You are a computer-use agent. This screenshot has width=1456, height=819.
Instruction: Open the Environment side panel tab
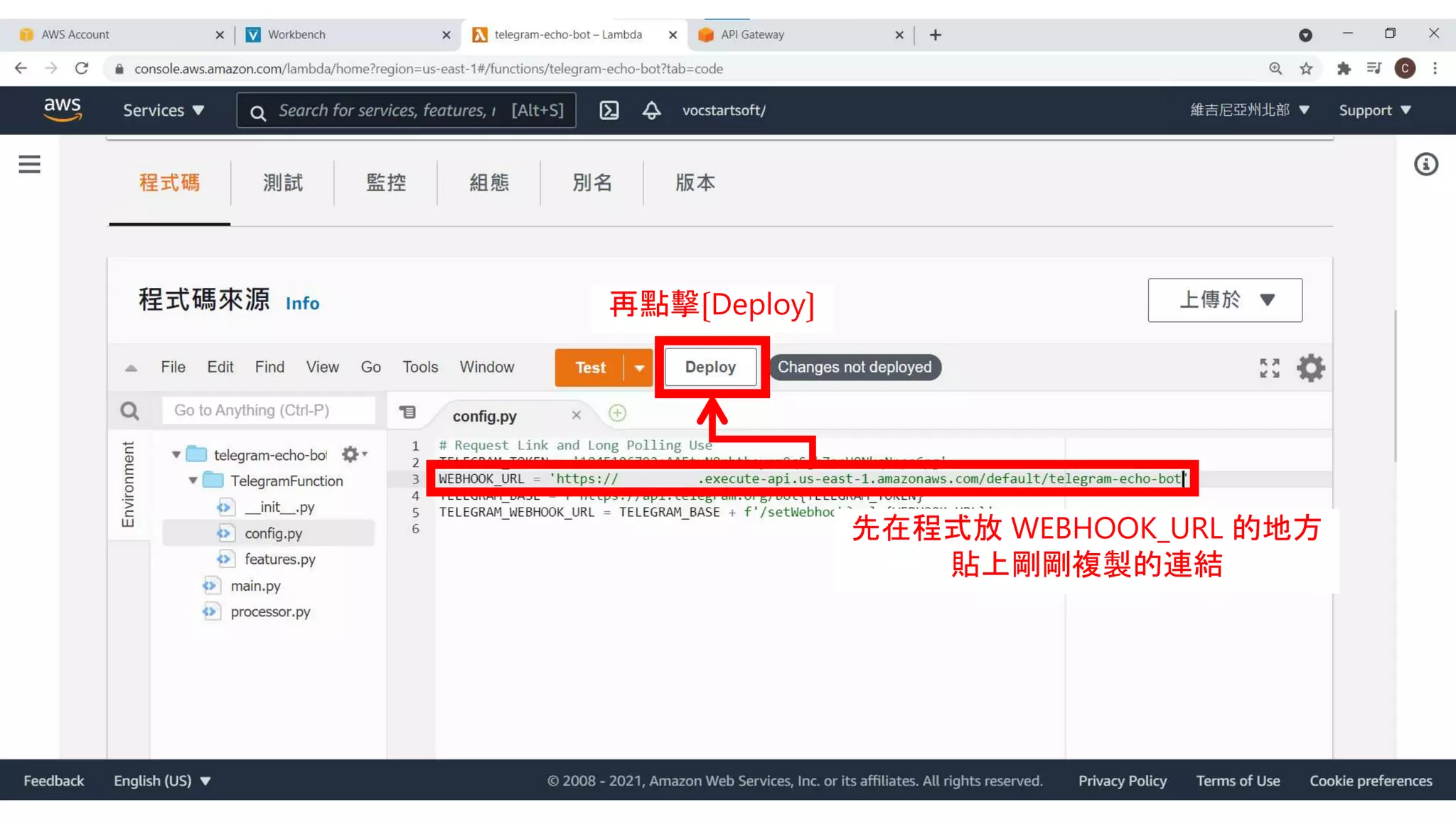tap(128, 484)
